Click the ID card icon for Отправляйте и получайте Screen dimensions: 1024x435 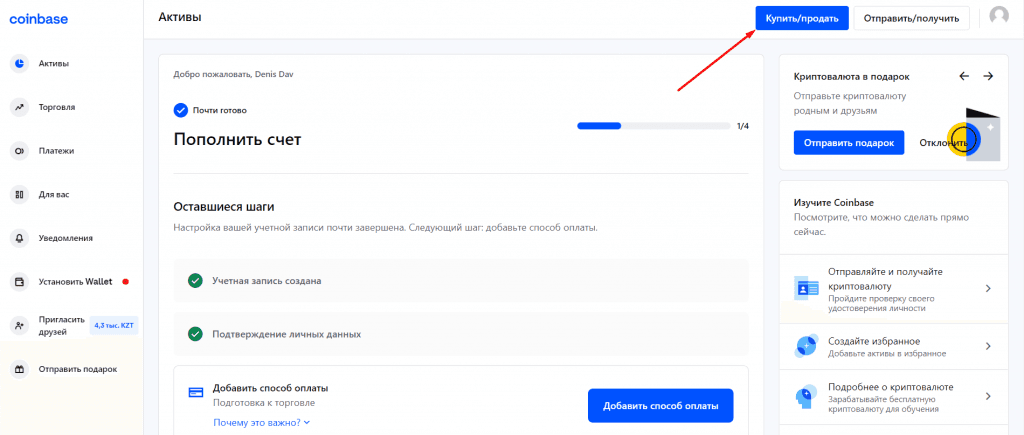pyautogui.click(x=807, y=287)
